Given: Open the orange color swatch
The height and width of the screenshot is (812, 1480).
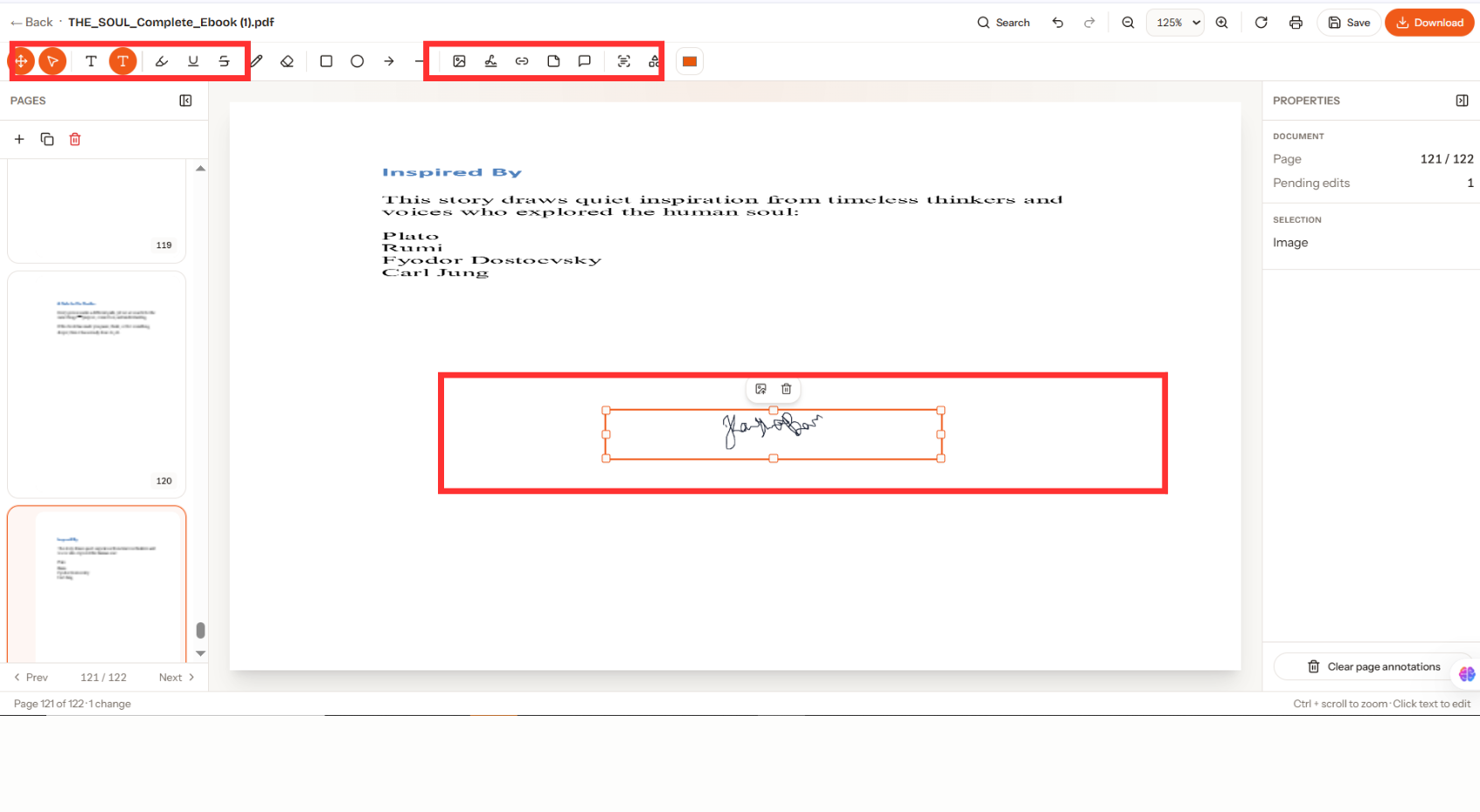Looking at the screenshot, I should tap(690, 61).
